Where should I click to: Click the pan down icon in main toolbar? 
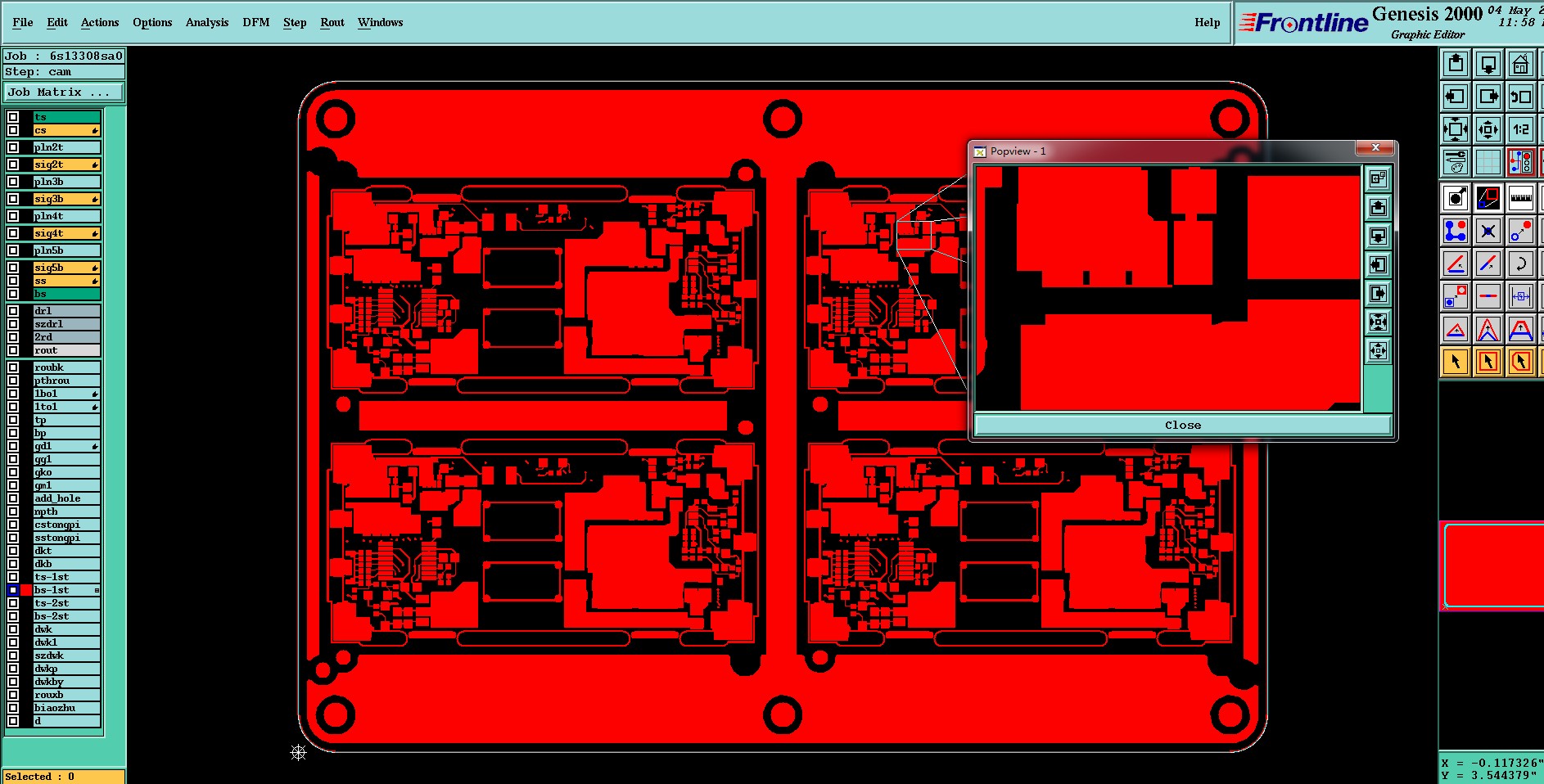point(1488,64)
